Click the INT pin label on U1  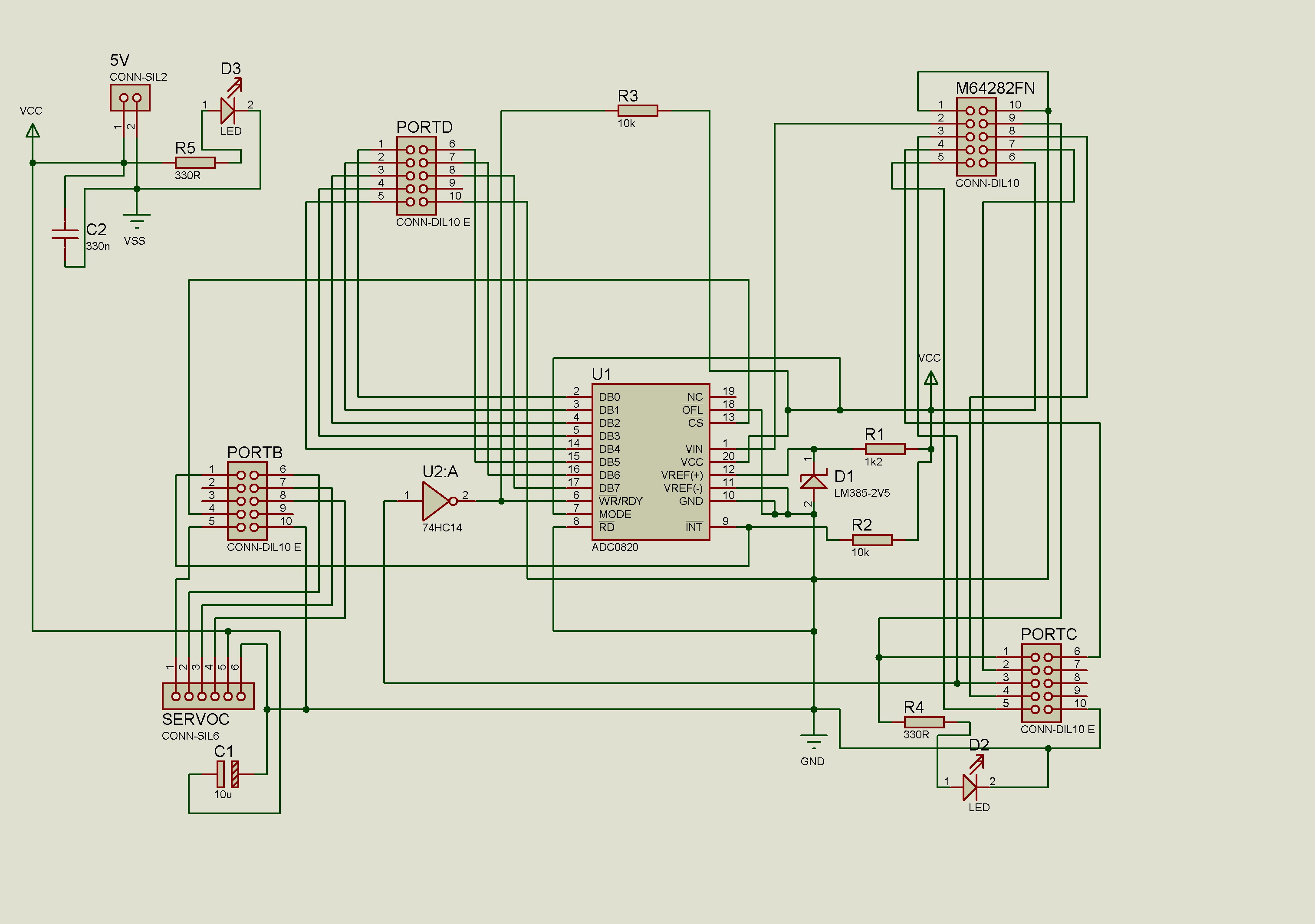[x=694, y=527]
